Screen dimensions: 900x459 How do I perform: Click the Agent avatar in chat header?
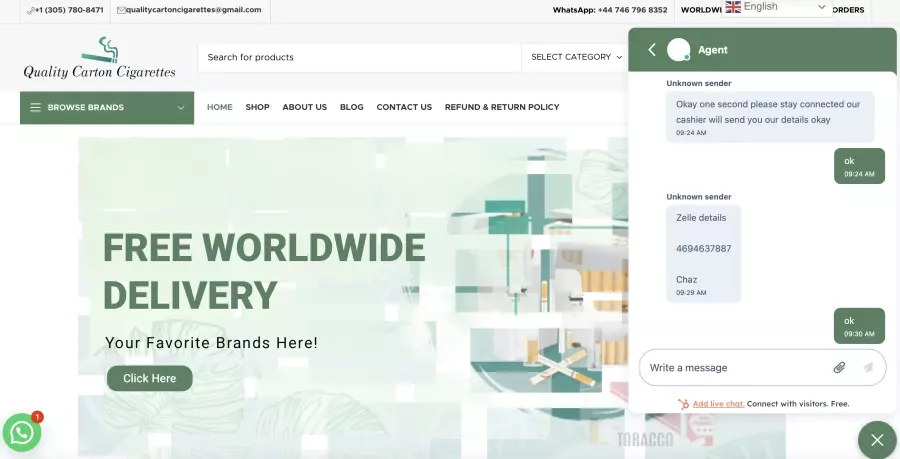click(679, 49)
